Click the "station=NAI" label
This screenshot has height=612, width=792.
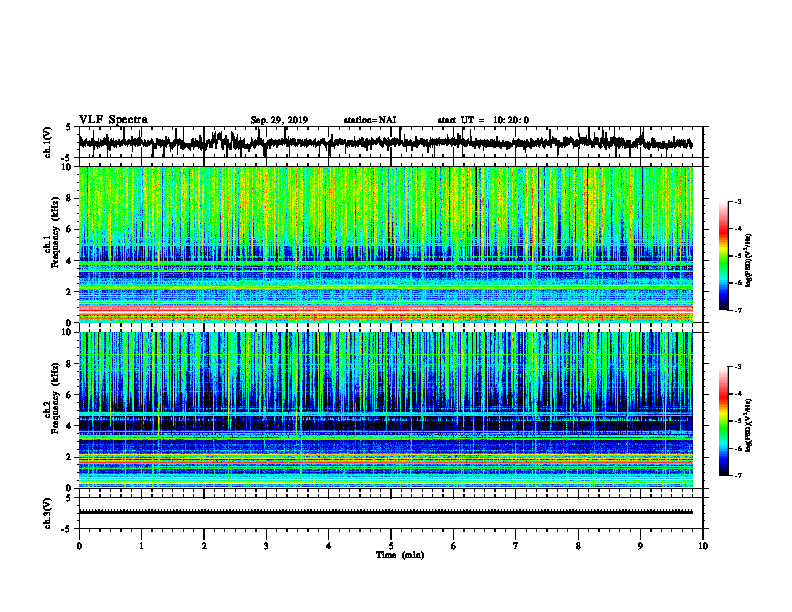point(370,120)
